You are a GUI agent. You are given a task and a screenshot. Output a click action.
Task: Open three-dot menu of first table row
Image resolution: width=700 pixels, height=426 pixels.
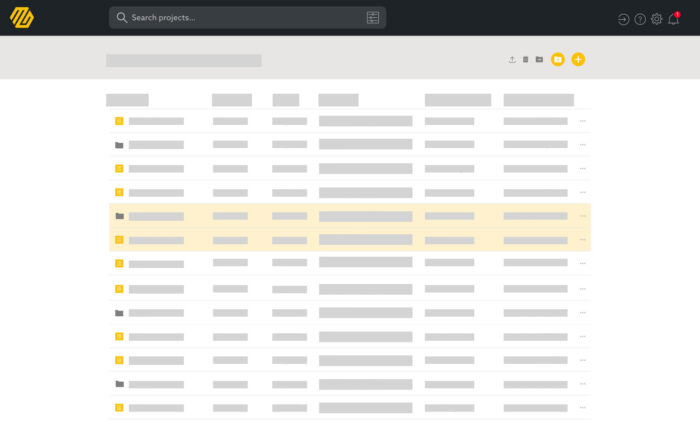pyautogui.click(x=583, y=121)
